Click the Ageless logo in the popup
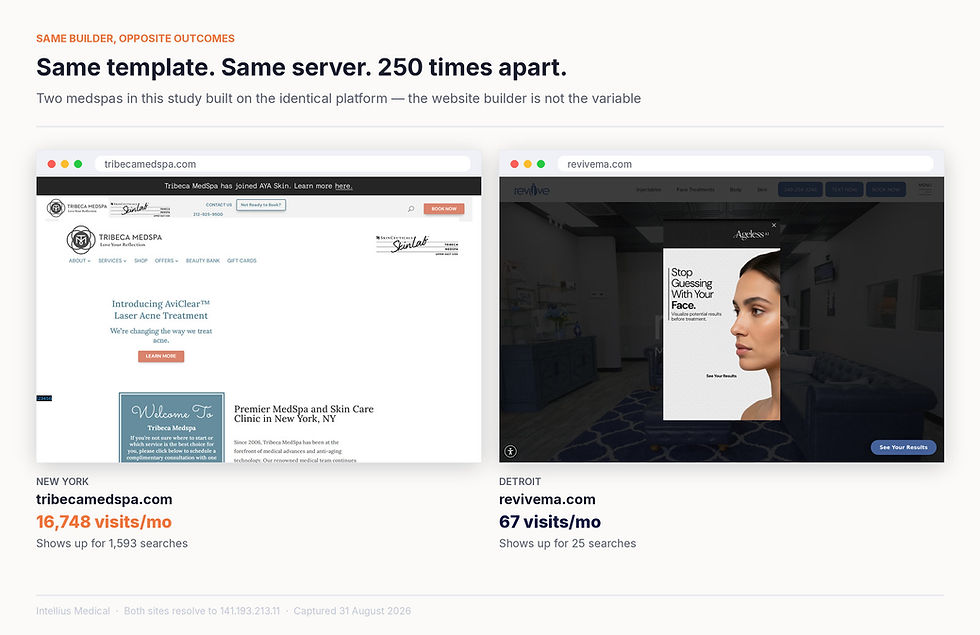This screenshot has width=980, height=635. tap(752, 234)
